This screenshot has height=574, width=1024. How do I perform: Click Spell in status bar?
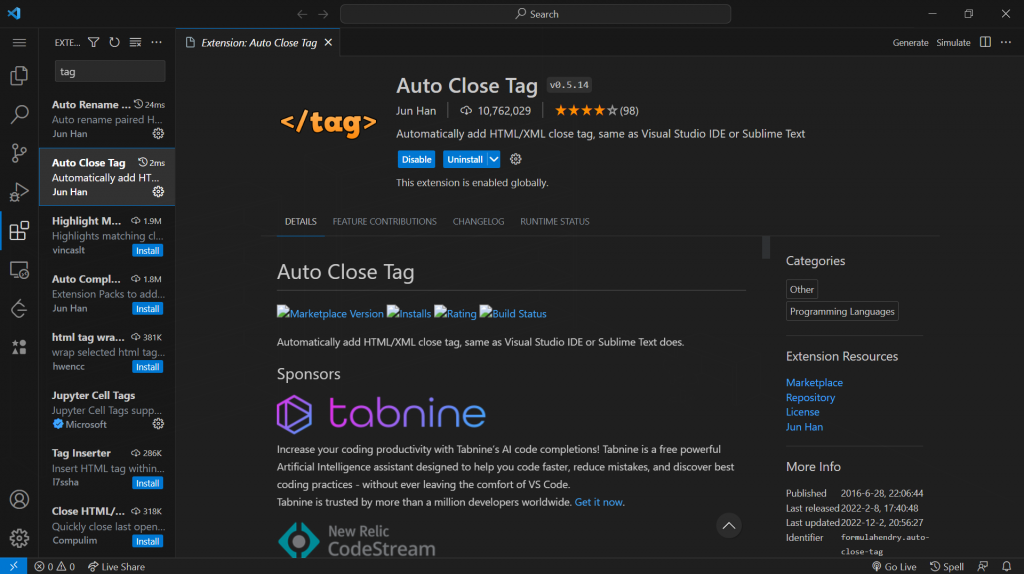[946, 566]
